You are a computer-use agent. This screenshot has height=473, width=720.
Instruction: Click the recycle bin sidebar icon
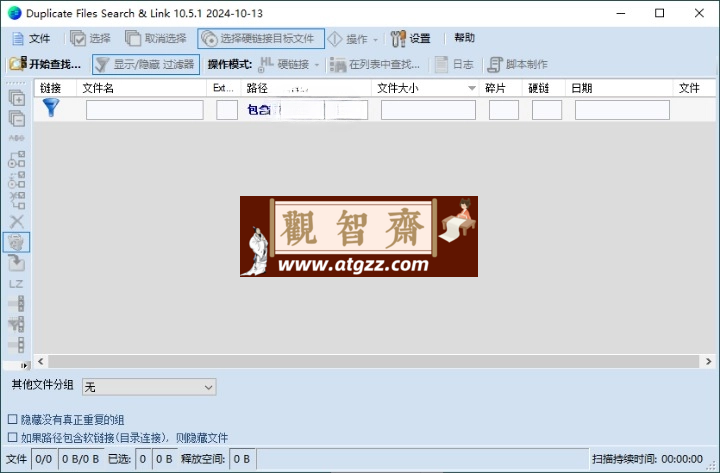17,242
